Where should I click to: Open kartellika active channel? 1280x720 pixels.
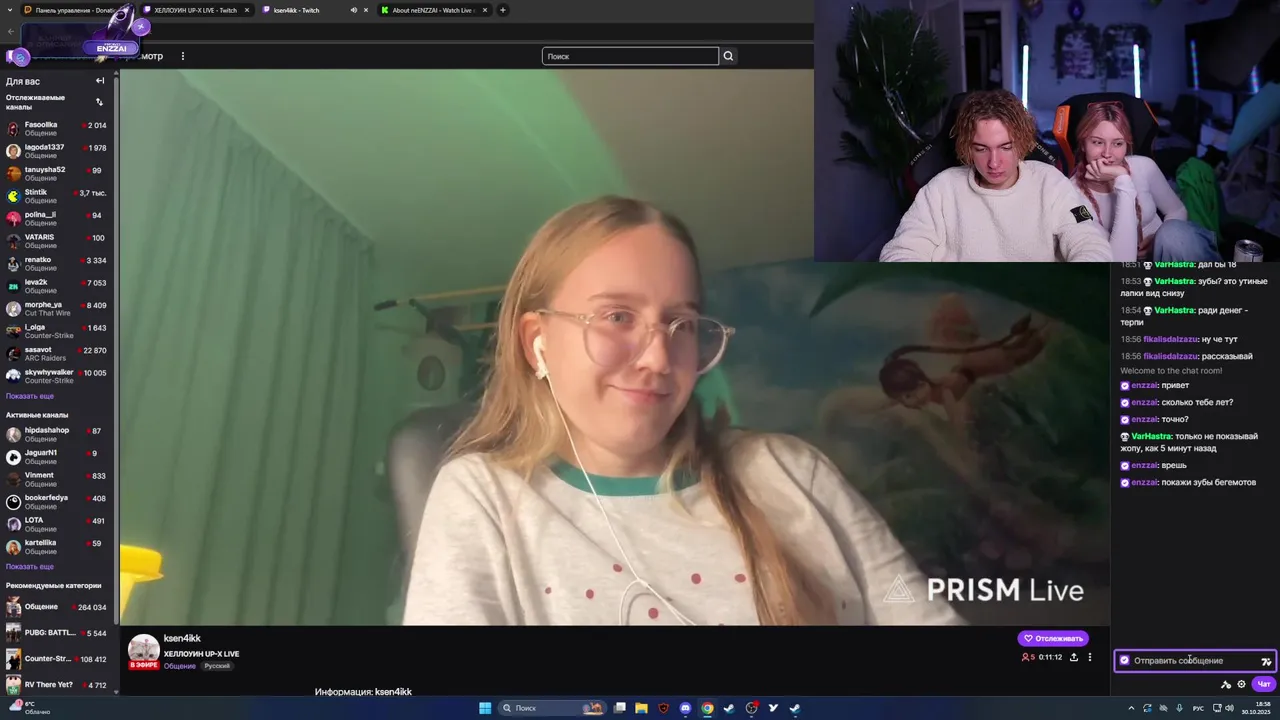[x=56, y=547]
